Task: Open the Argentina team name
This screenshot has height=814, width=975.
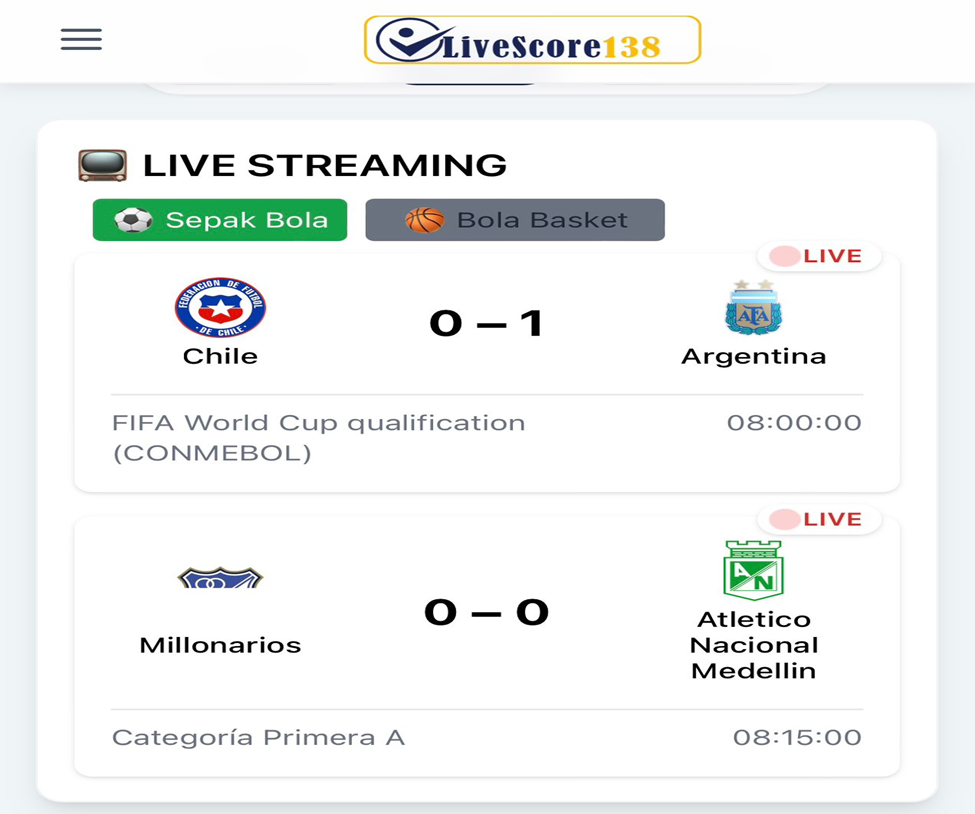Action: click(x=753, y=356)
